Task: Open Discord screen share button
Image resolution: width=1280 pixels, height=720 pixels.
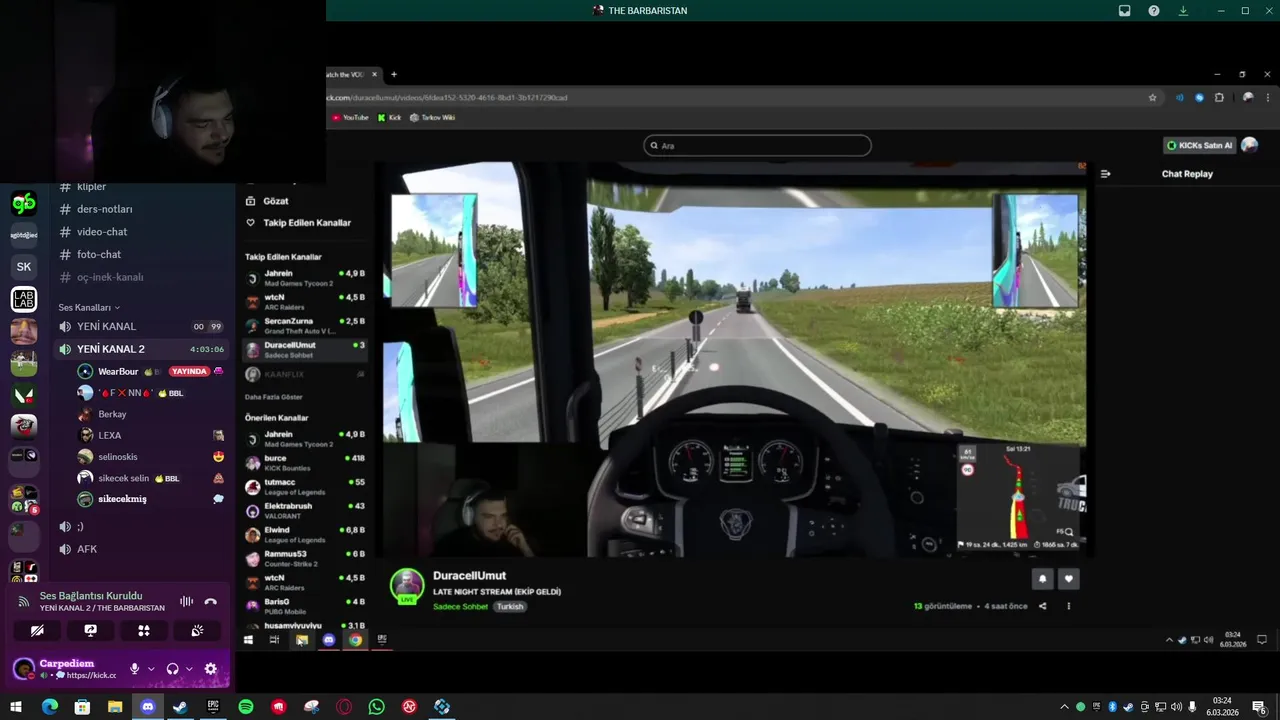Action: point(90,630)
